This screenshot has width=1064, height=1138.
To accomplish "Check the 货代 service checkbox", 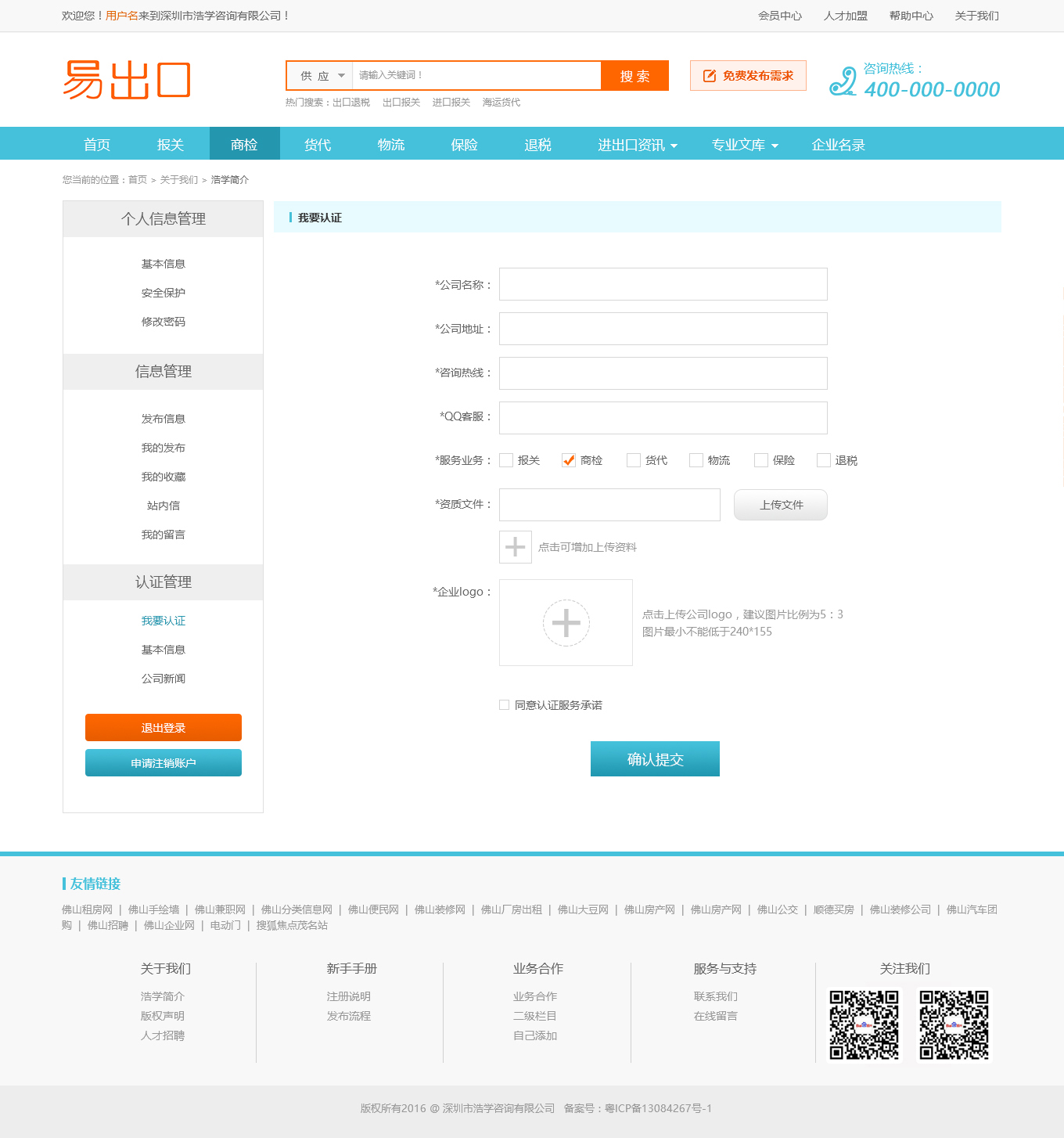I will (x=634, y=460).
